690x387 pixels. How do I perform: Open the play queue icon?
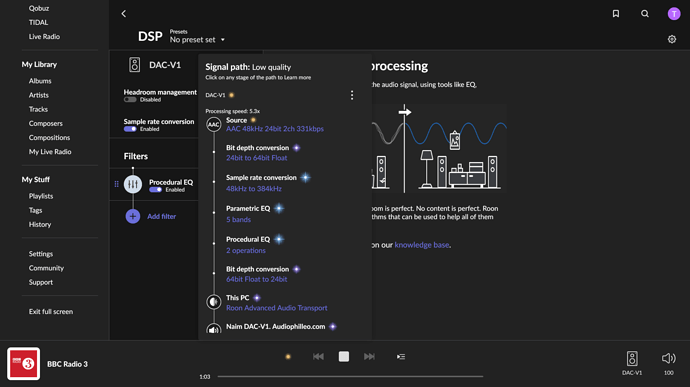pos(400,357)
